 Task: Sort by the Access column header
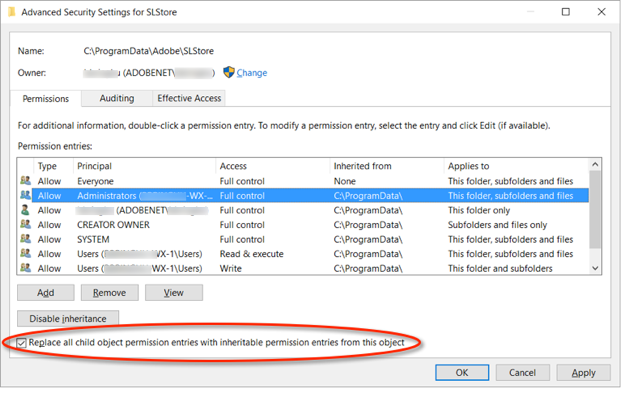[272, 166]
